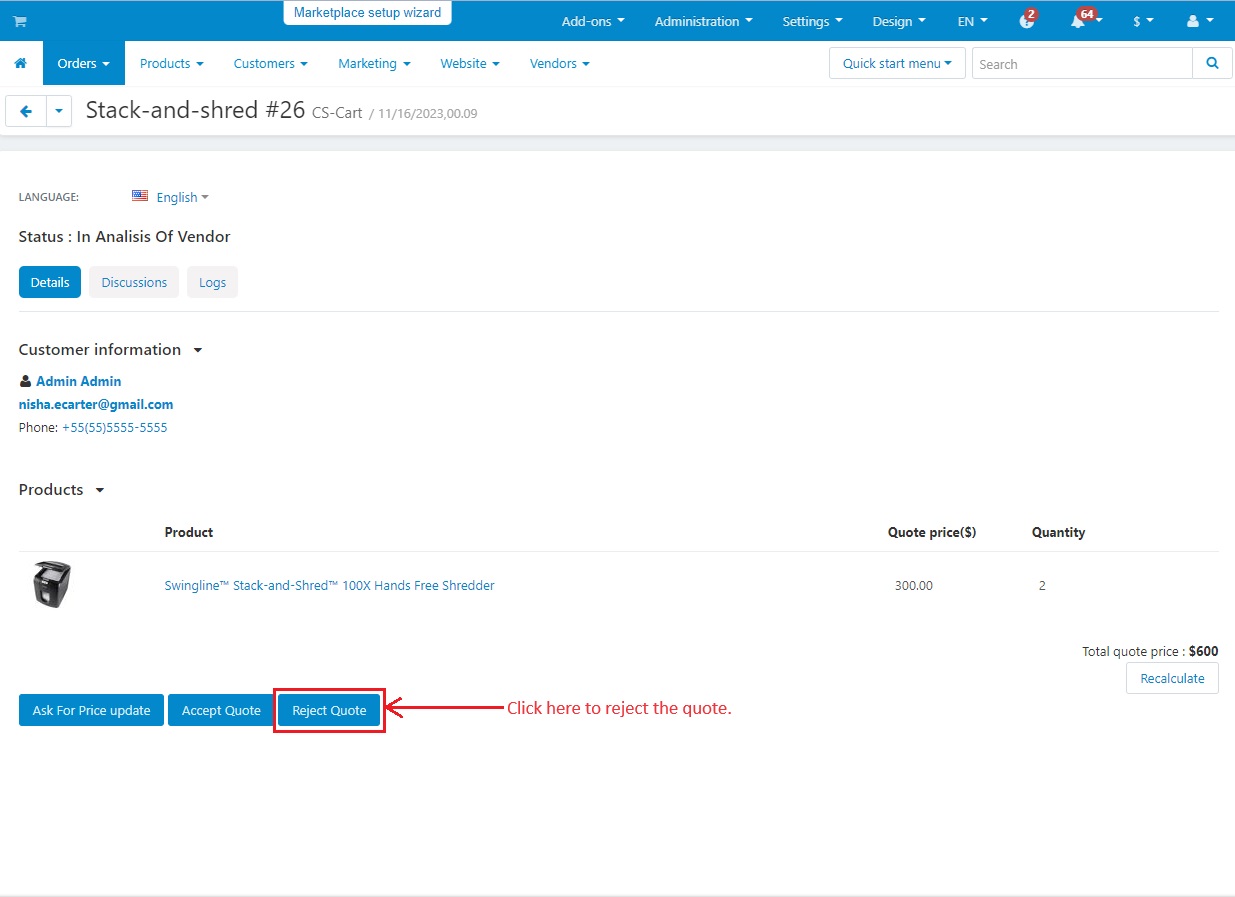Go to the home dashboard icon
Image resolution: width=1235 pixels, height=897 pixels.
click(x=20, y=63)
